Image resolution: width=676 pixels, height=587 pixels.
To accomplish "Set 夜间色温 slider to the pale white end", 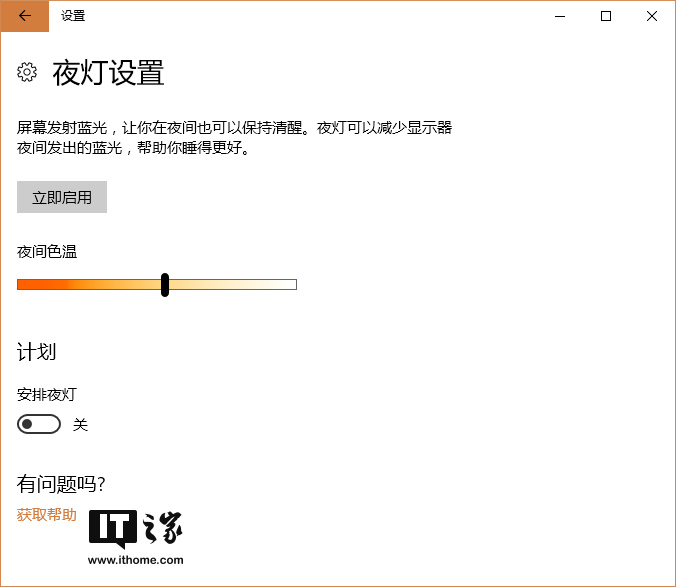I will [x=294, y=284].
